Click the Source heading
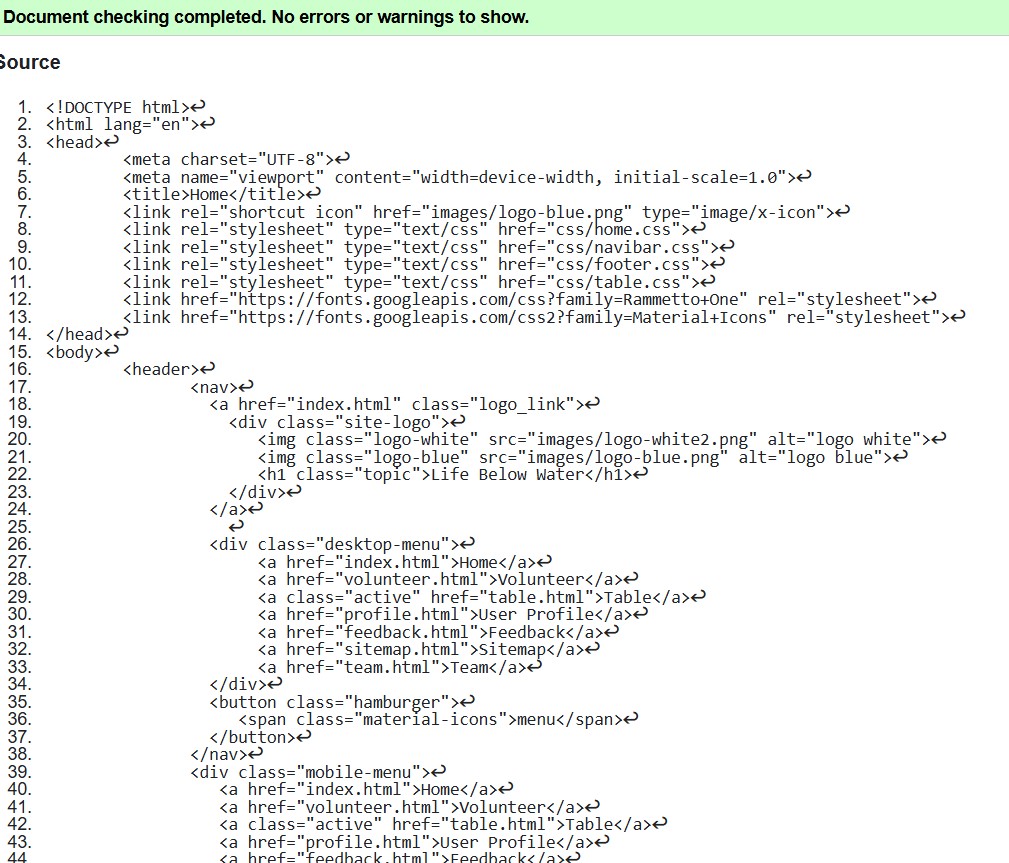This screenshot has width=1009, height=863. 30,62
